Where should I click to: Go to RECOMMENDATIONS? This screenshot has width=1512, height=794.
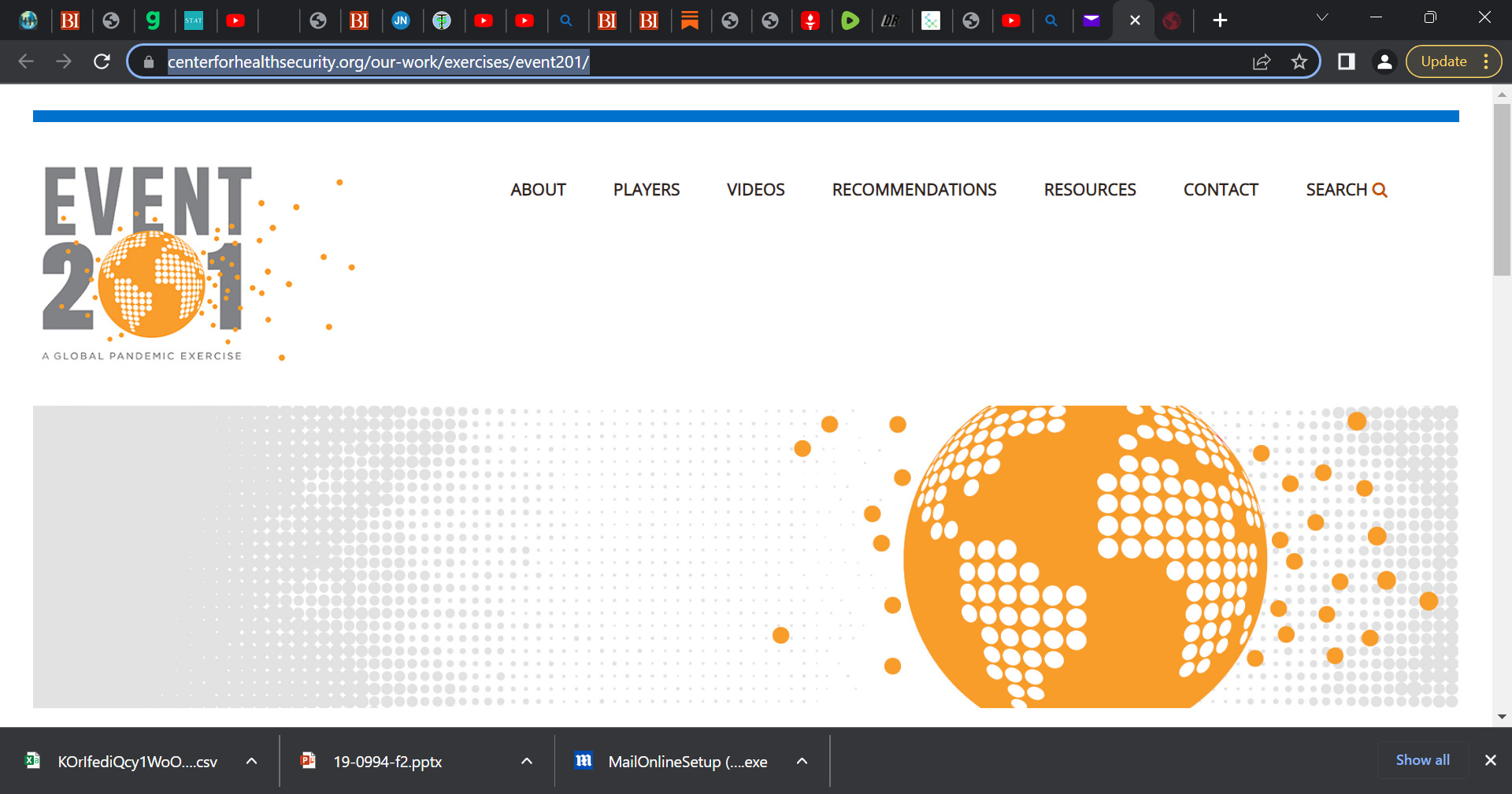914,190
